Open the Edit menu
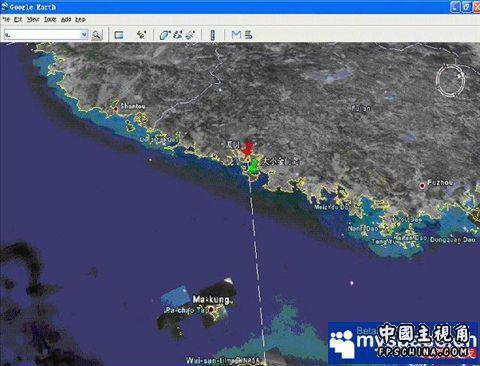The height and width of the screenshot is (366, 480). (x=18, y=20)
